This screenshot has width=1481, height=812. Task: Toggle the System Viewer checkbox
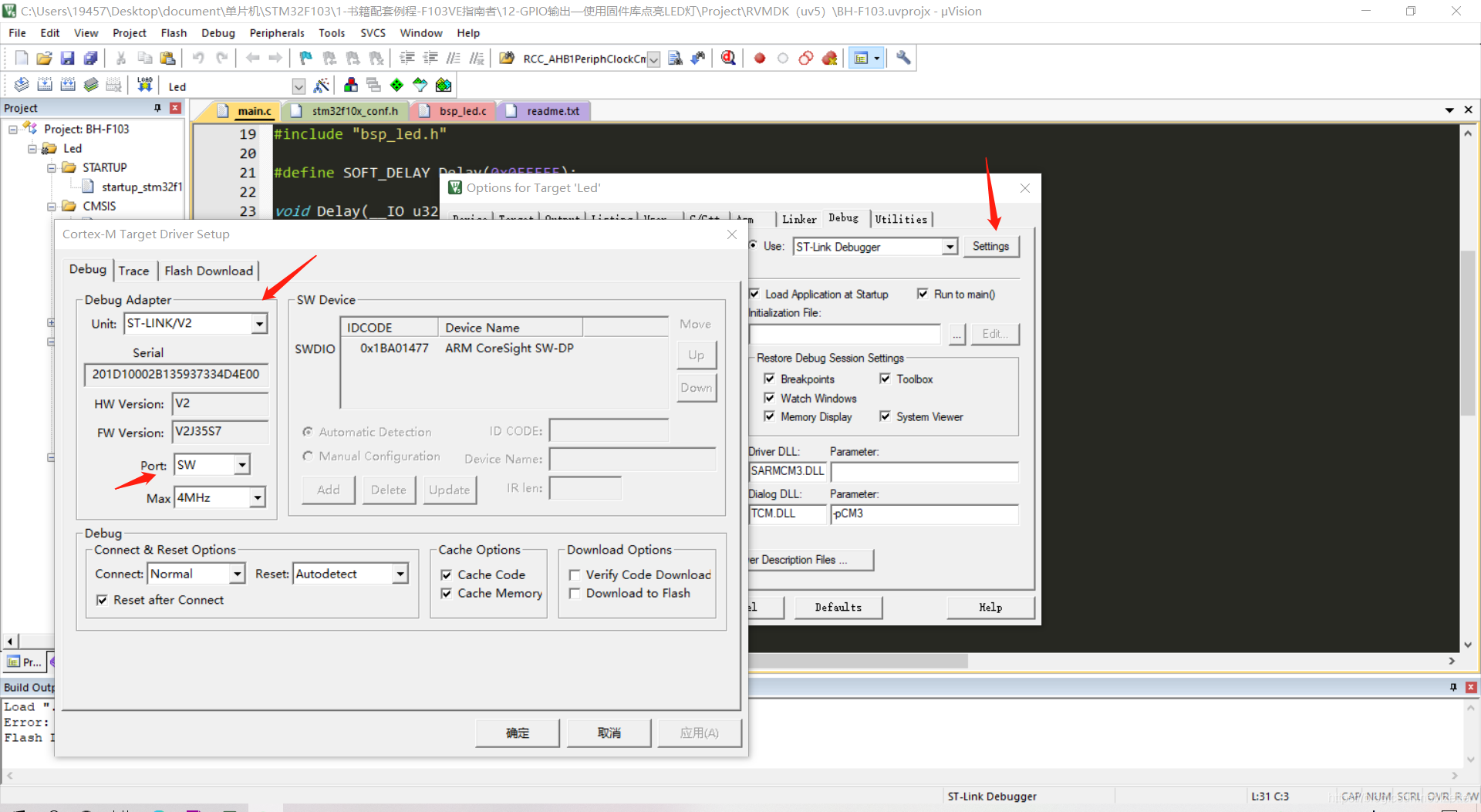(x=885, y=416)
